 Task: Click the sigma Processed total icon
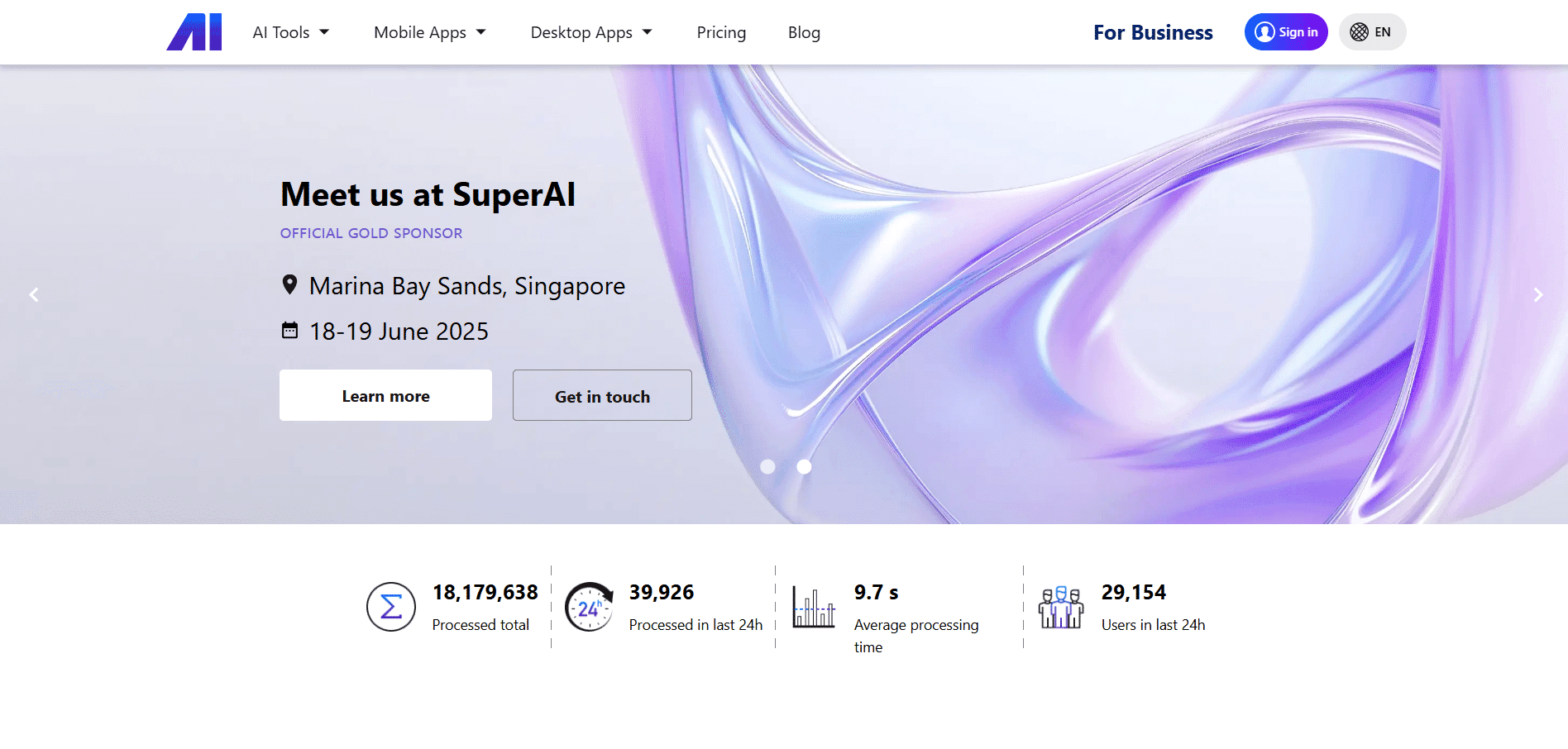coord(390,607)
